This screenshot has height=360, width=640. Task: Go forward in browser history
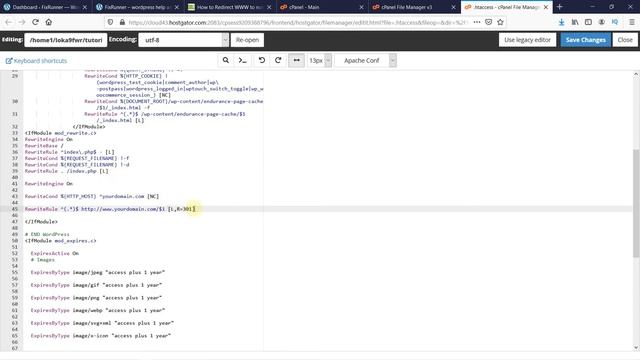(x=22, y=22)
